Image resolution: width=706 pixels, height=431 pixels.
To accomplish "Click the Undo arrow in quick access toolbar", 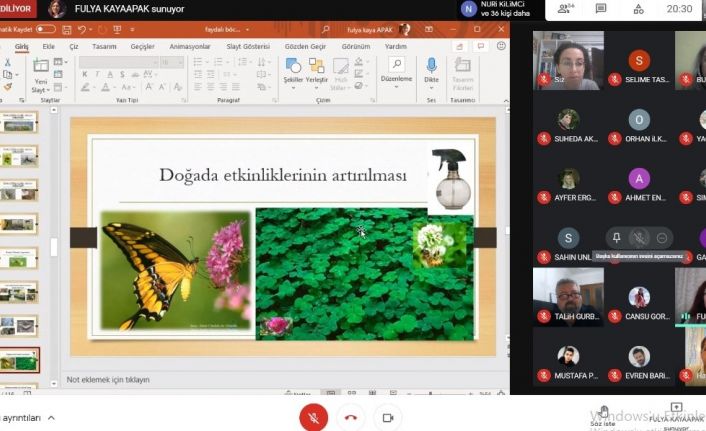I will click(82, 30).
